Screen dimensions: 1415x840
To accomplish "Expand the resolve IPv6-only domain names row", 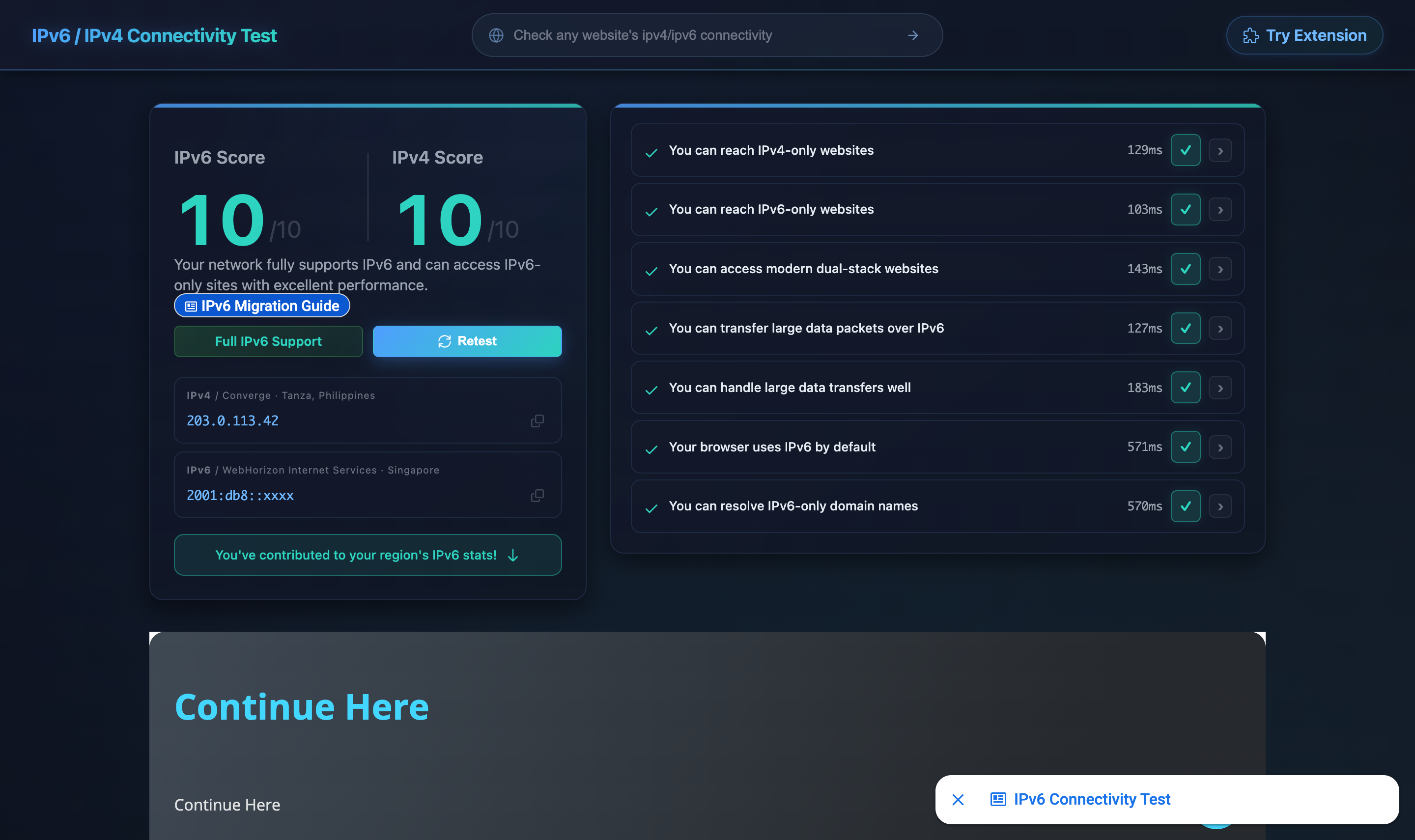I will 1220,506.
